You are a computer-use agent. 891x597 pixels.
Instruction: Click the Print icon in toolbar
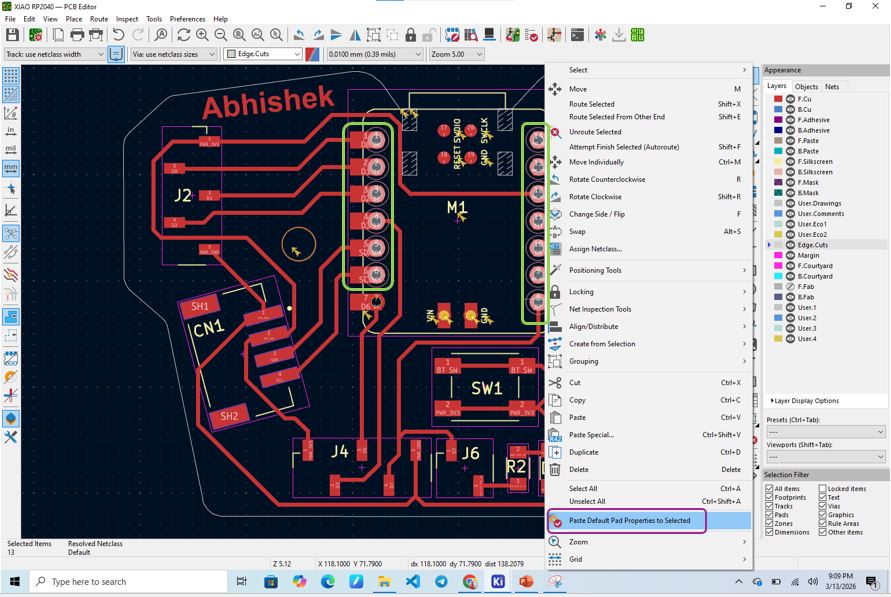[77, 35]
